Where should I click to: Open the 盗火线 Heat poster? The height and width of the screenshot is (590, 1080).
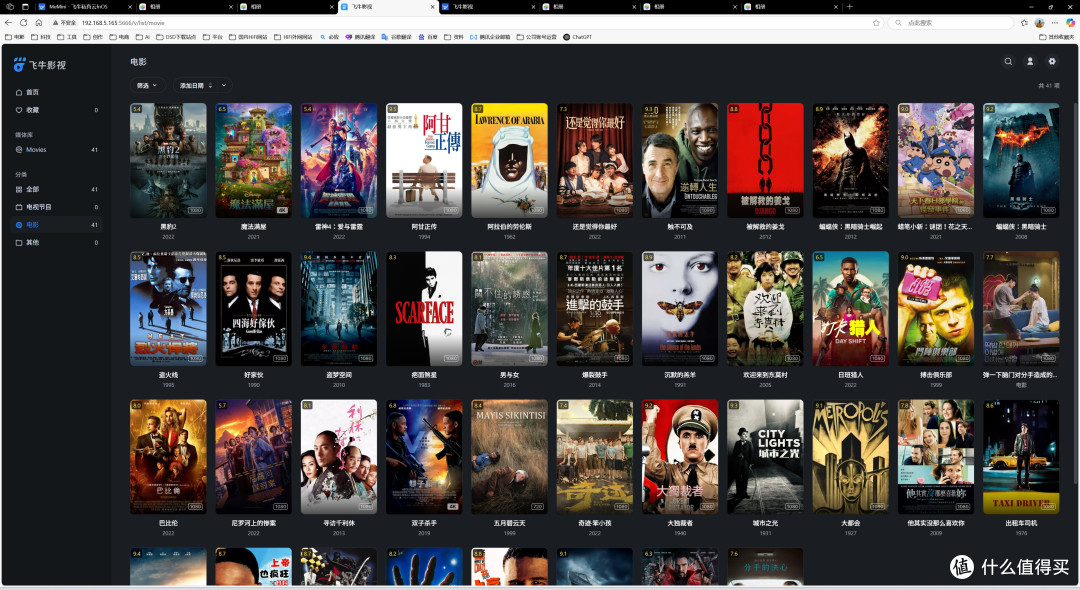click(x=168, y=308)
